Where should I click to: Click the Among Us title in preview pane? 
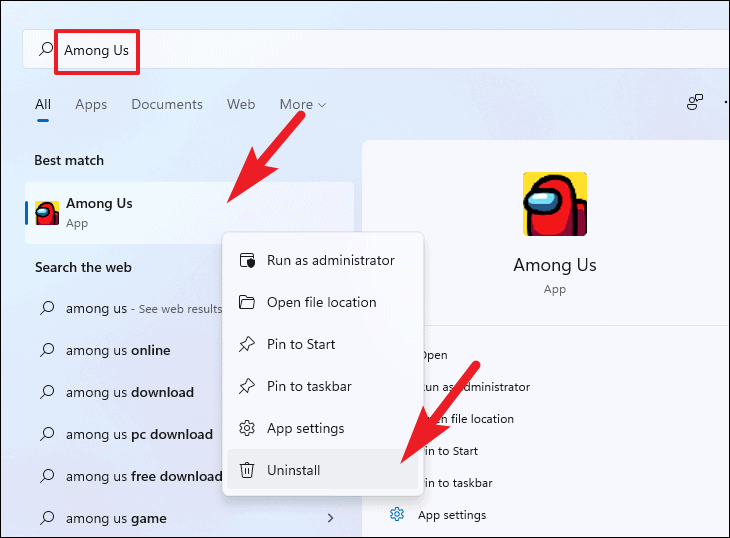[555, 265]
